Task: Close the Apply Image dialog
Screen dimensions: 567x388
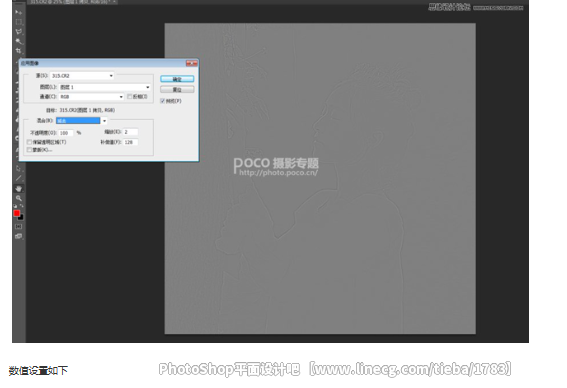Action: (192, 63)
